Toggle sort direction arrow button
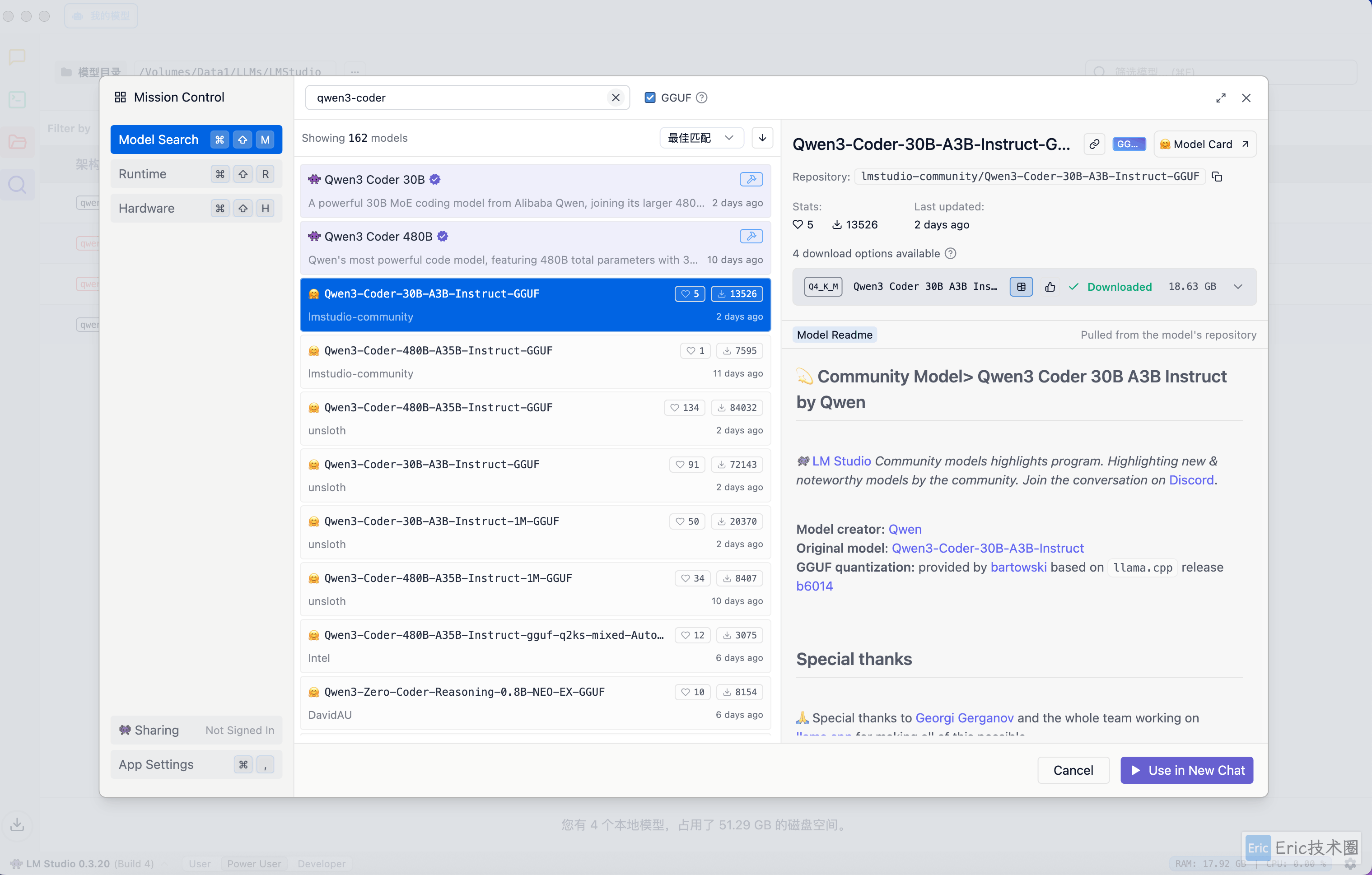Viewport: 1372px width, 875px height. click(762, 138)
